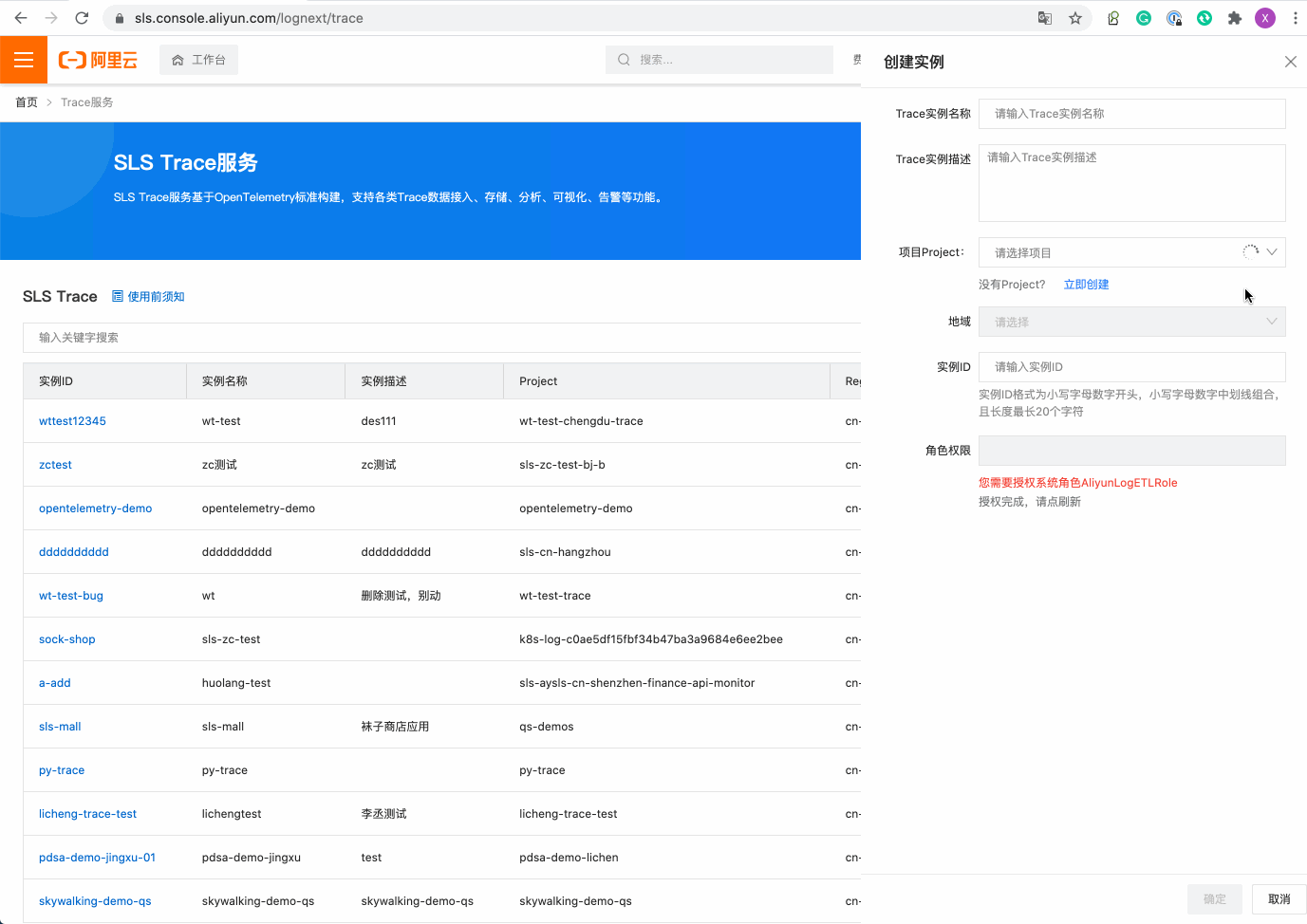
Task: Open instance zctest
Action: coord(55,465)
